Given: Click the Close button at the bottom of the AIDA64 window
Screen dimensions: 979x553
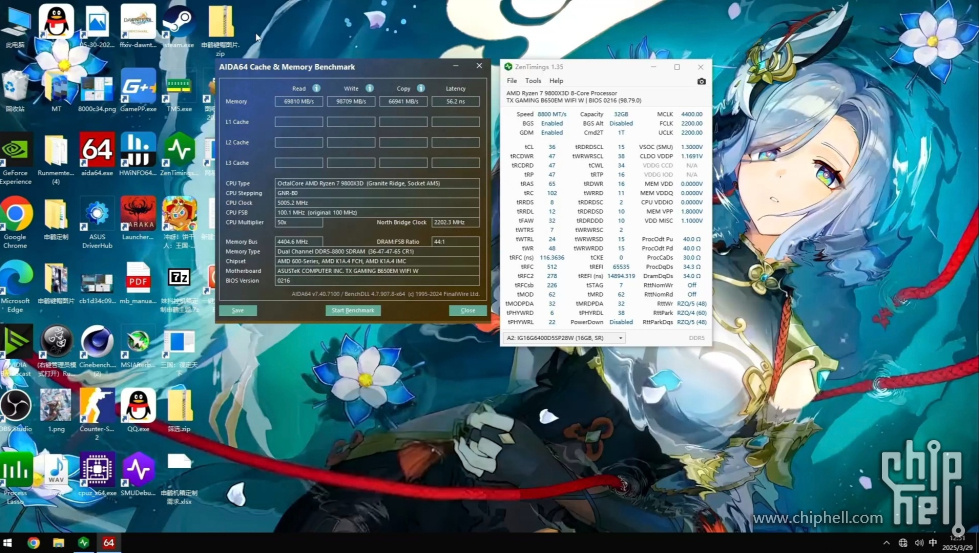Looking at the screenshot, I should (468, 310).
